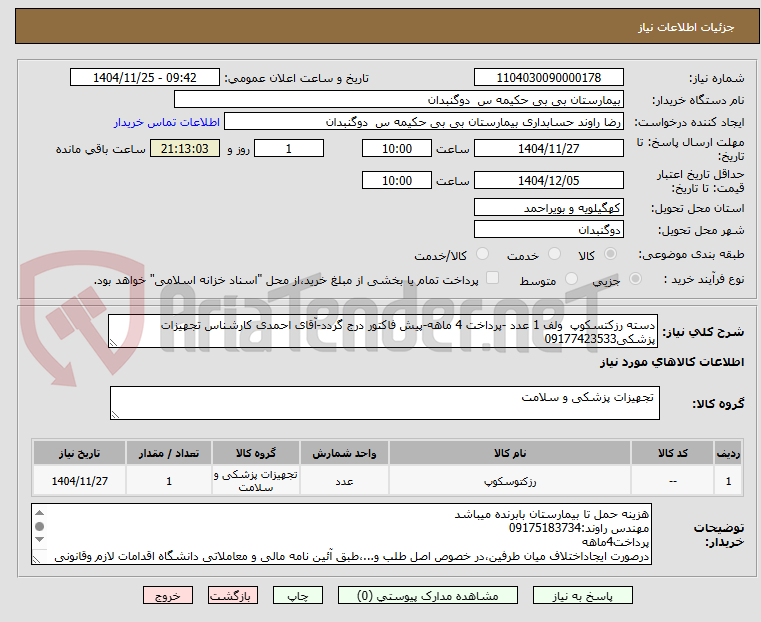Click the هزینه حمل تا بیمارستان note line
Image resolution: width=761 pixels, height=622 pixels.
[552, 514]
